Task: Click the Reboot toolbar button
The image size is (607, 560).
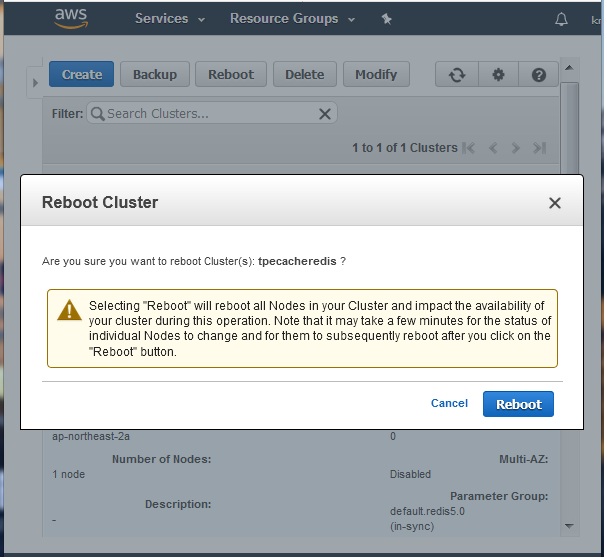Action: tap(231, 74)
